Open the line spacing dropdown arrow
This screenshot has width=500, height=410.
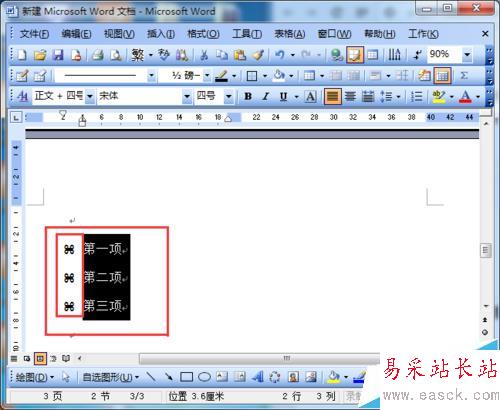point(398,97)
